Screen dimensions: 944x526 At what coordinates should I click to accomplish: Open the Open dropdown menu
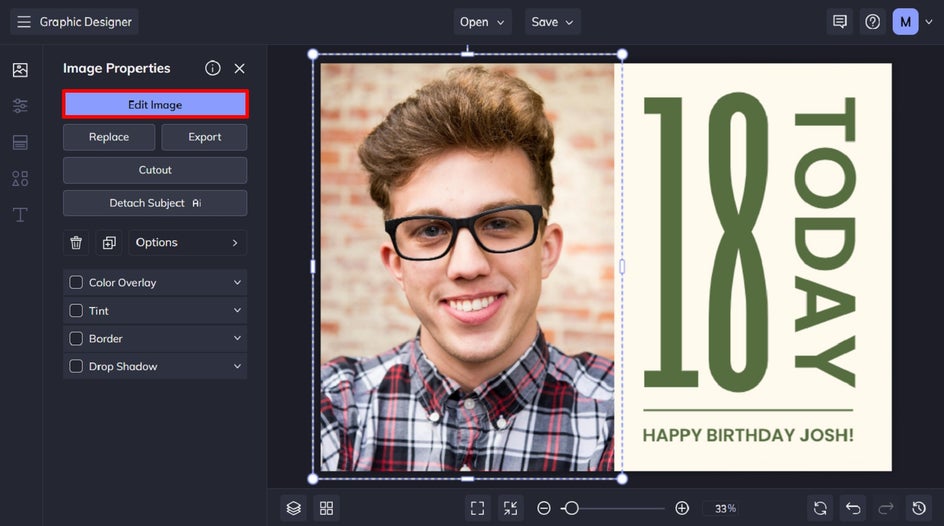tap(482, 22)
